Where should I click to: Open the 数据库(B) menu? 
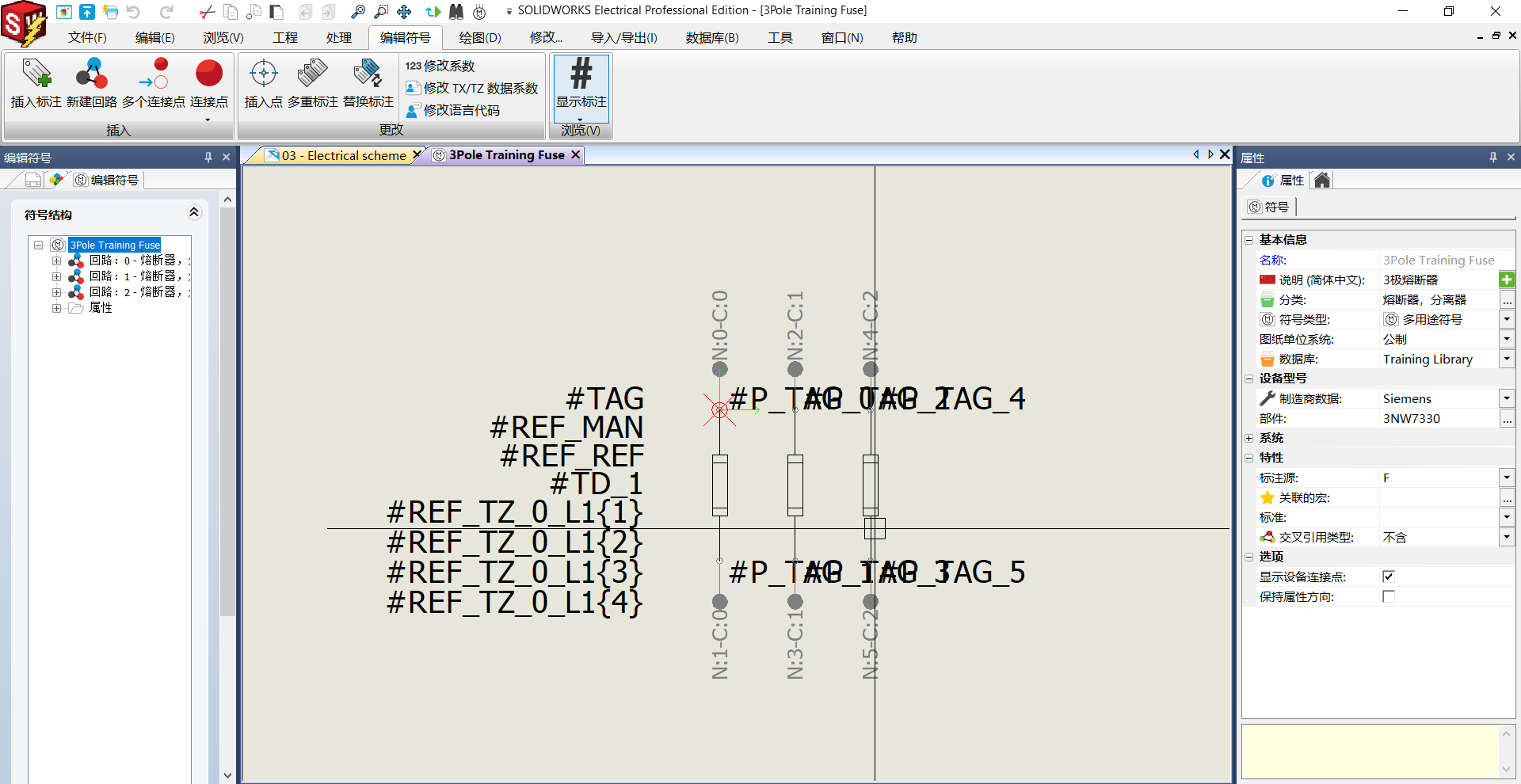(712, 37)
